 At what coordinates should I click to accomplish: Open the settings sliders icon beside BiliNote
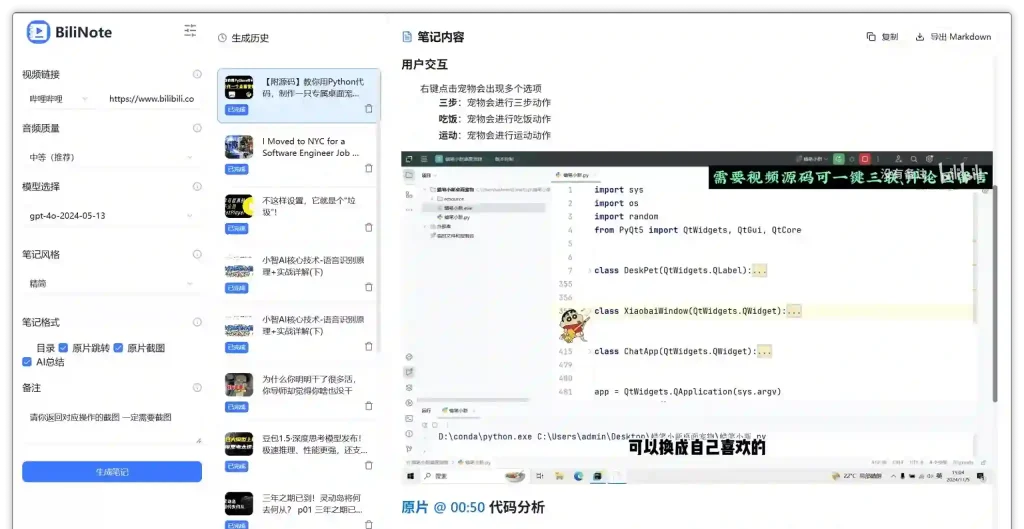pos(190,30)
